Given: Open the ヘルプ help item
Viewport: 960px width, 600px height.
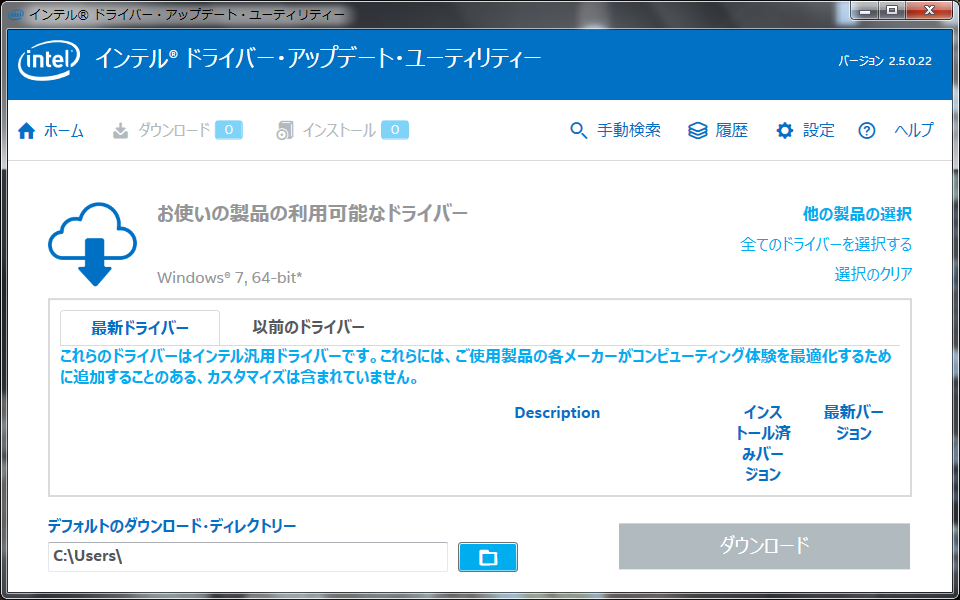Looking at the screenshot, I should [x=914, y=130].
